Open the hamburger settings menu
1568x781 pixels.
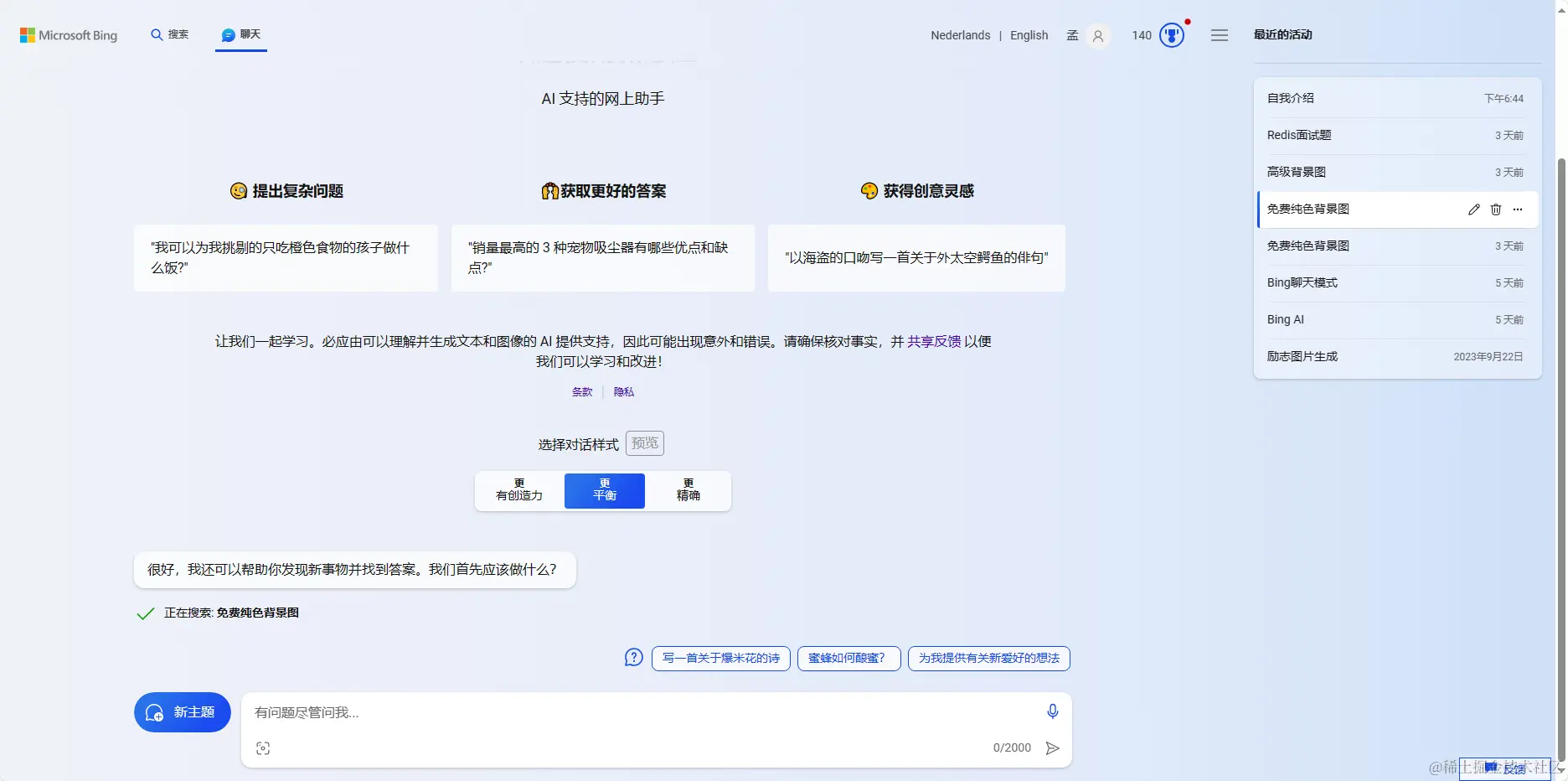point(1220,35)
